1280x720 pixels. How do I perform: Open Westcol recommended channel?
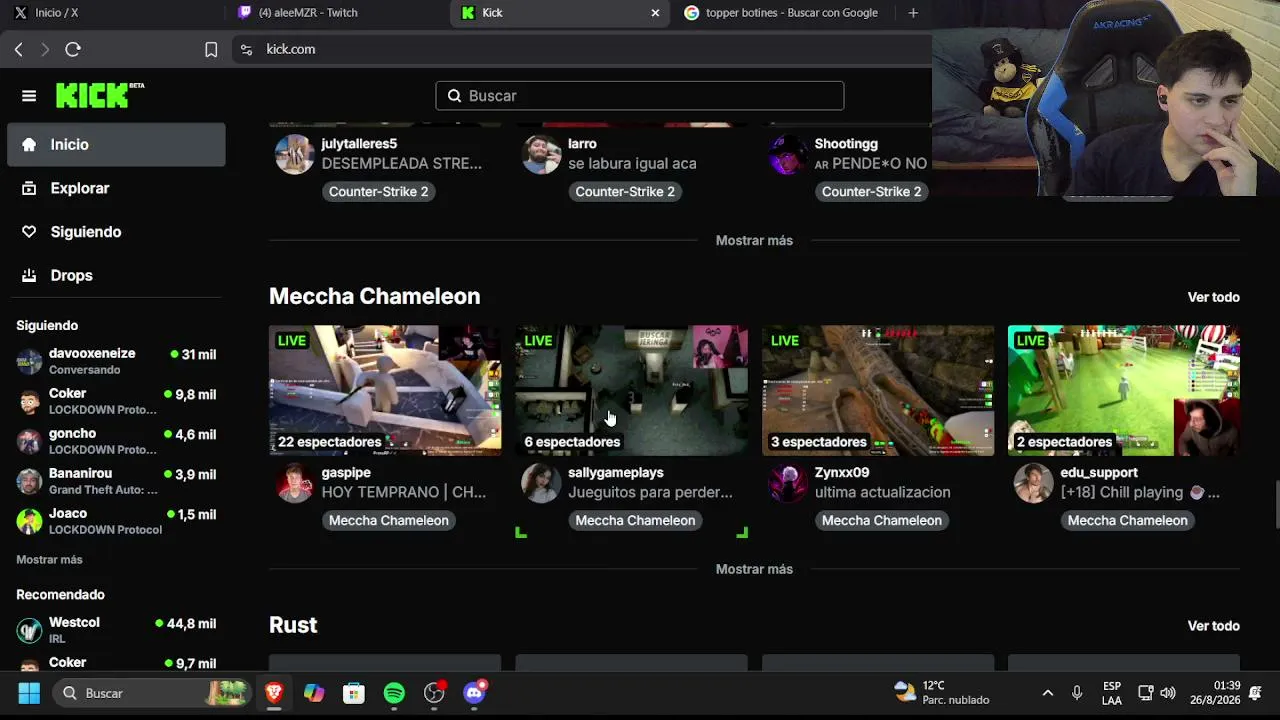coord(116,630)
